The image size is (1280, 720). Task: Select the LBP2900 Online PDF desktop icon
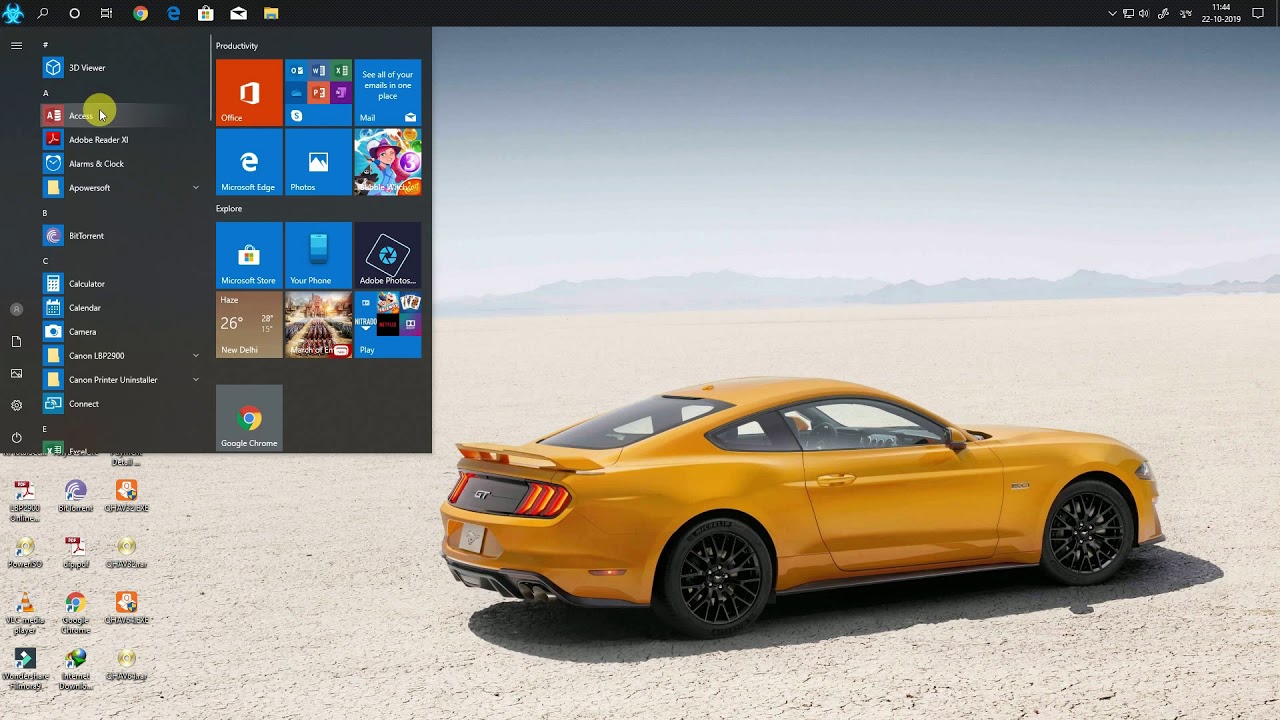point(25,502)
